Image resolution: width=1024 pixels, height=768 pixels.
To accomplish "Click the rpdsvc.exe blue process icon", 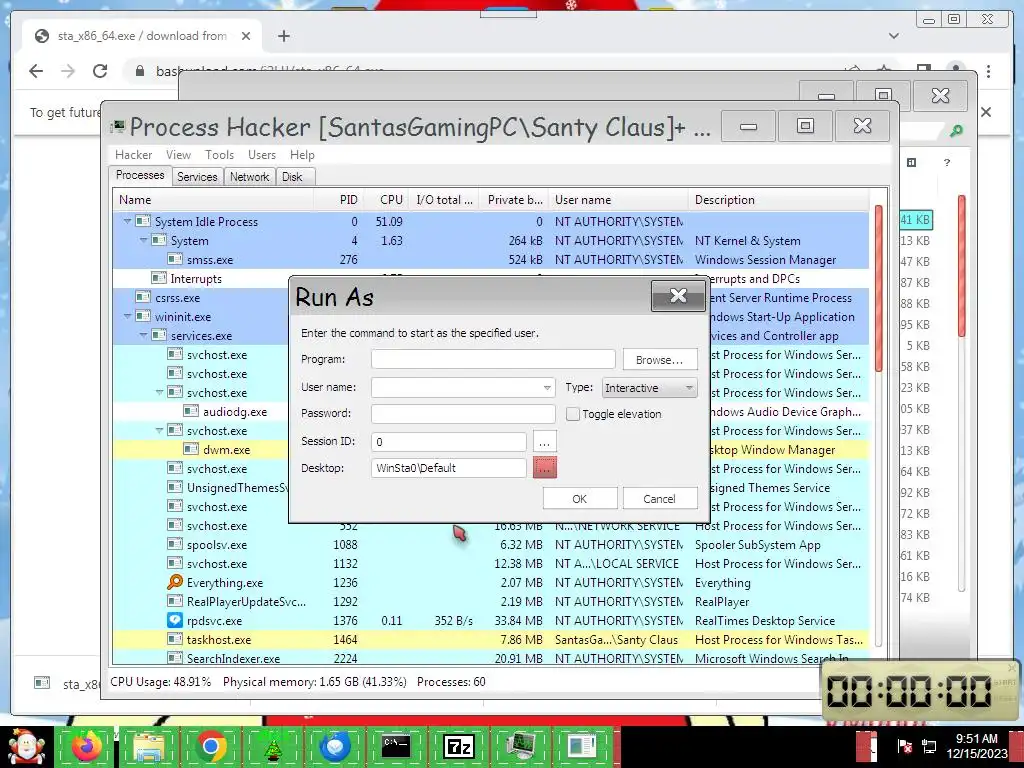I will click(175, 620).
